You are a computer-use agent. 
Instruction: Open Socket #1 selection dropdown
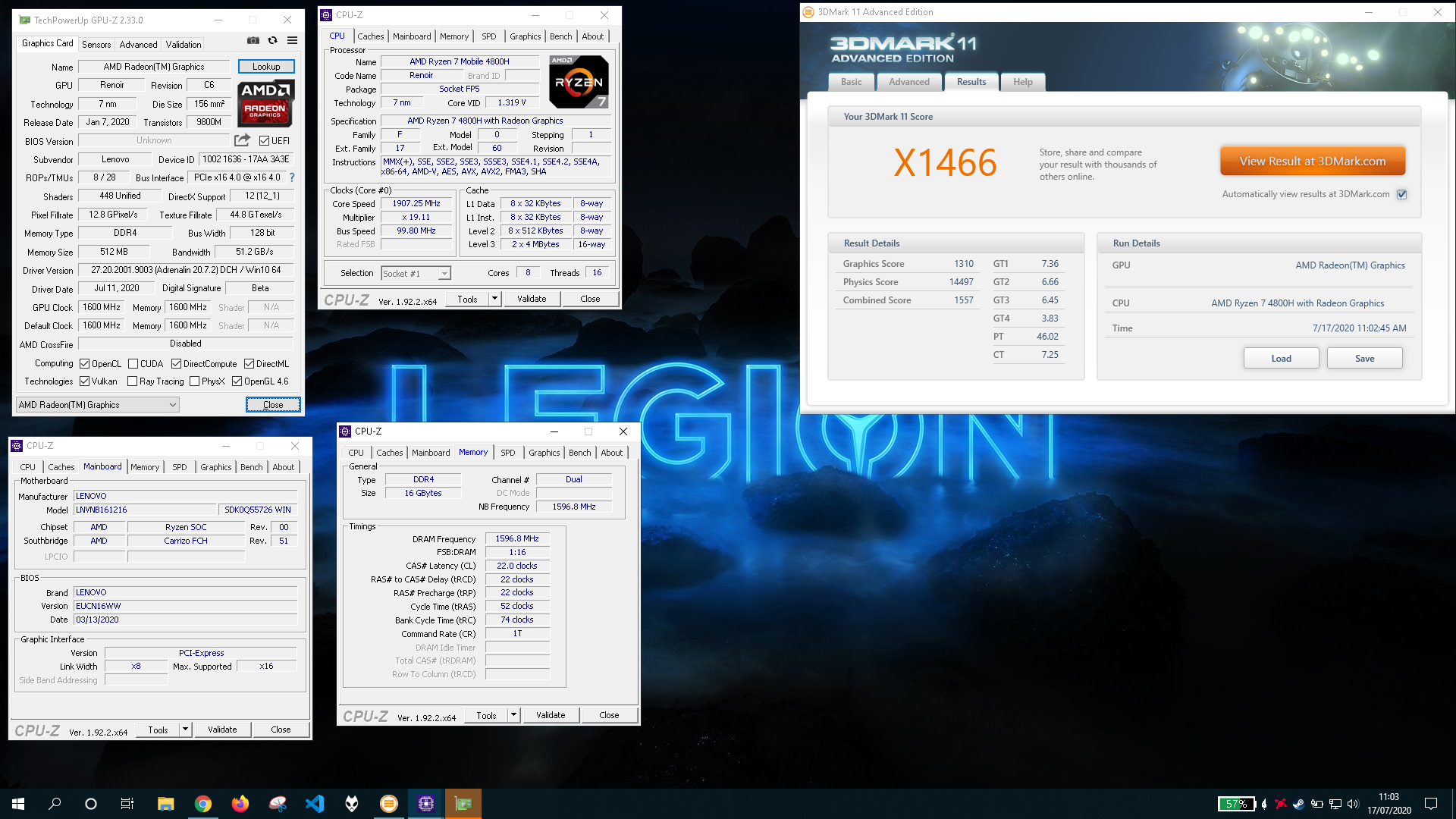(x=416, y=274)
